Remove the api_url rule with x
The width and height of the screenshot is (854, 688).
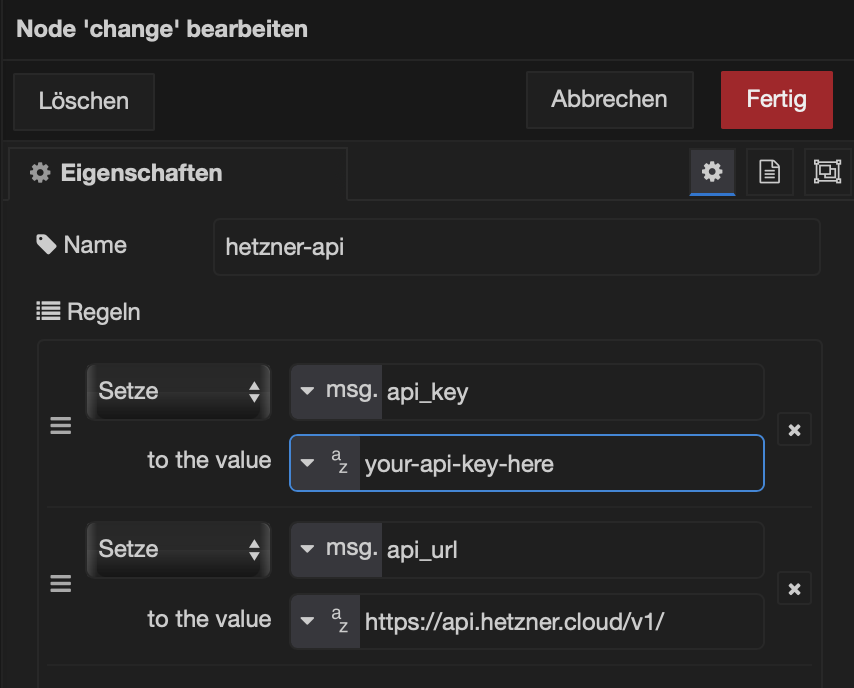click(x=794, y=589)
